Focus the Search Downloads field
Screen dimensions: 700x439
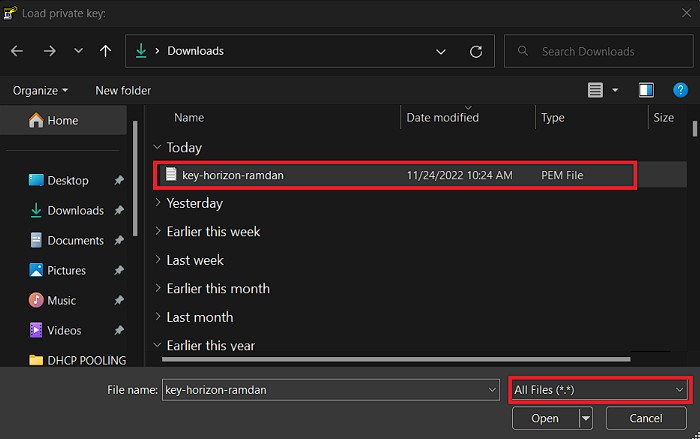pos(599,51)
